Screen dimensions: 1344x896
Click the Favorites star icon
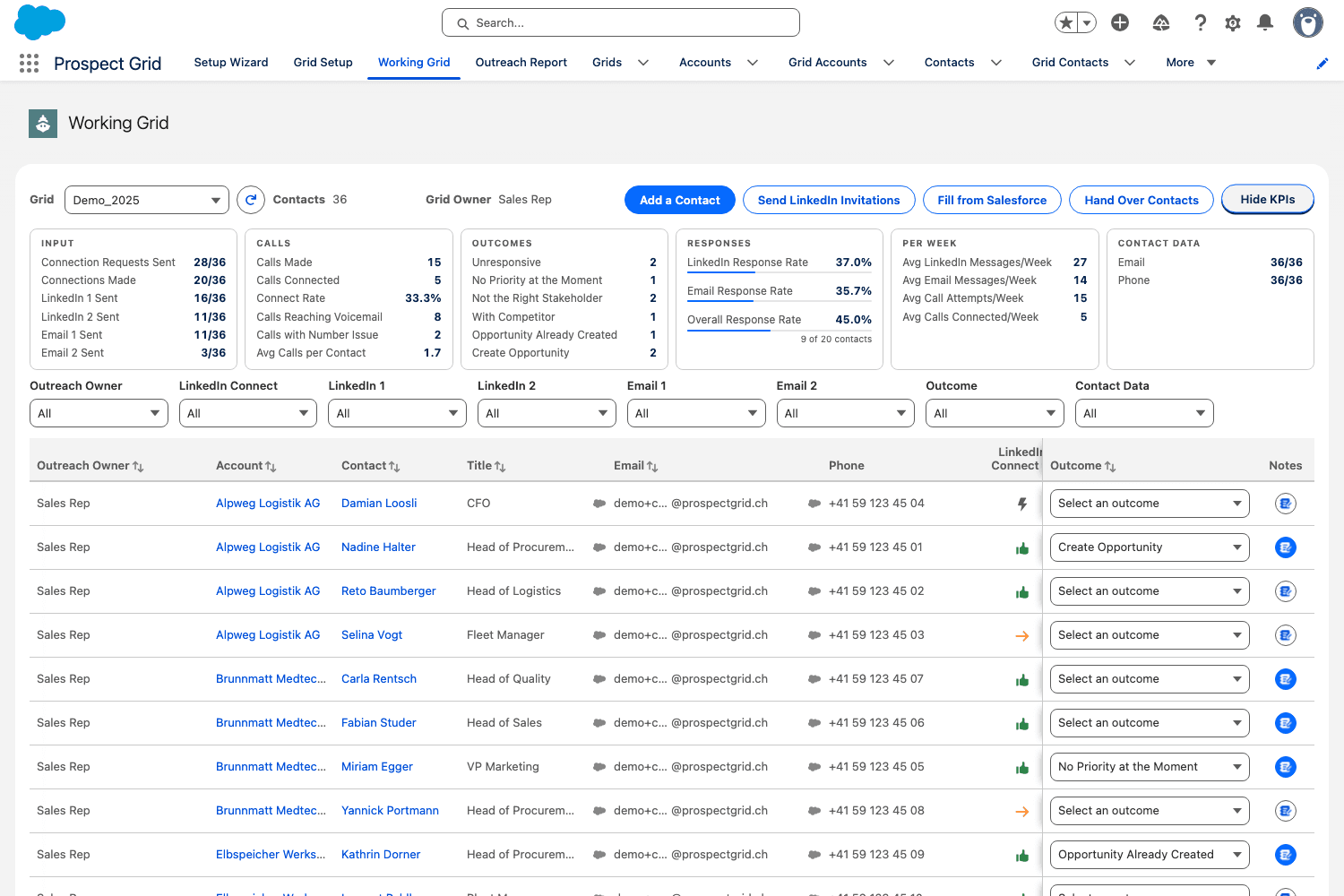1065,22
